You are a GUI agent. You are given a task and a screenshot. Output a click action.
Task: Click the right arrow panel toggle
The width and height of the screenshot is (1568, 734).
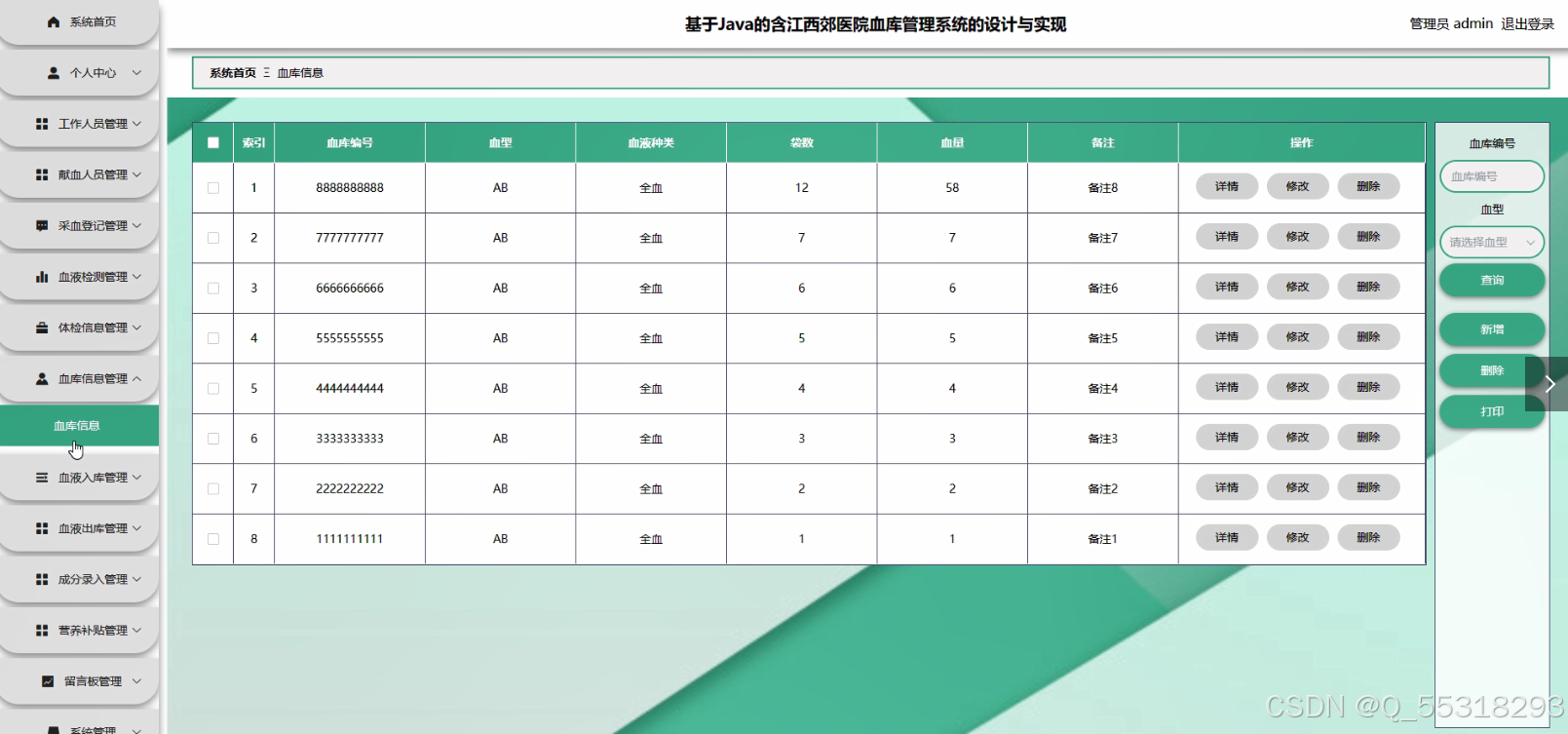[x=1548, y=384]
